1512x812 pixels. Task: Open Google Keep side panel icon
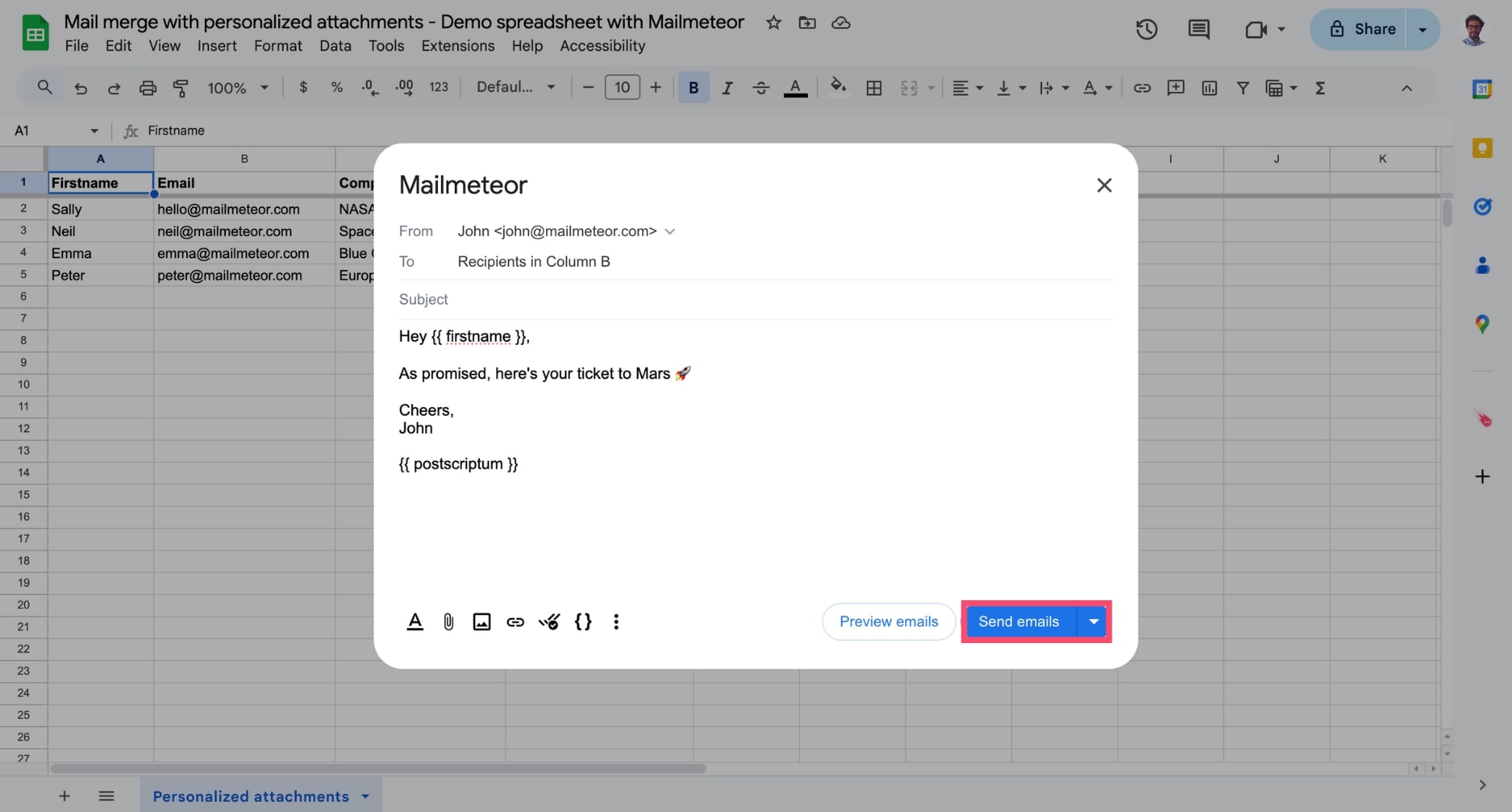coord(1482,148)
